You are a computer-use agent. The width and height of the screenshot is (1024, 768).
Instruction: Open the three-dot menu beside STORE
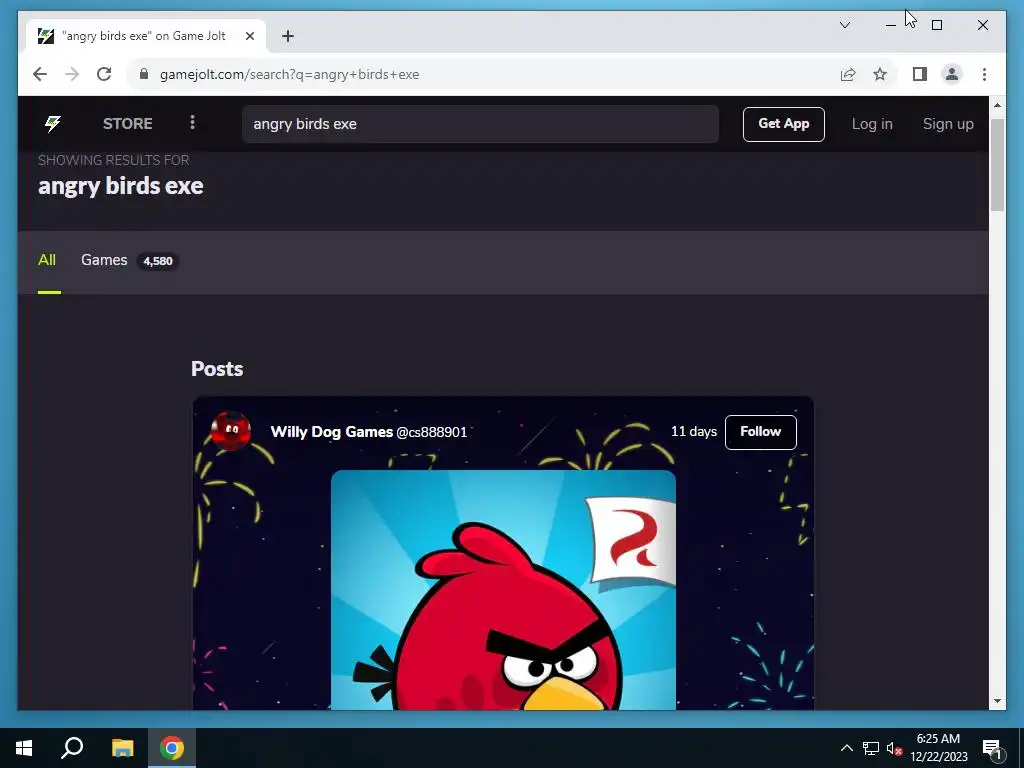[192, 123]
